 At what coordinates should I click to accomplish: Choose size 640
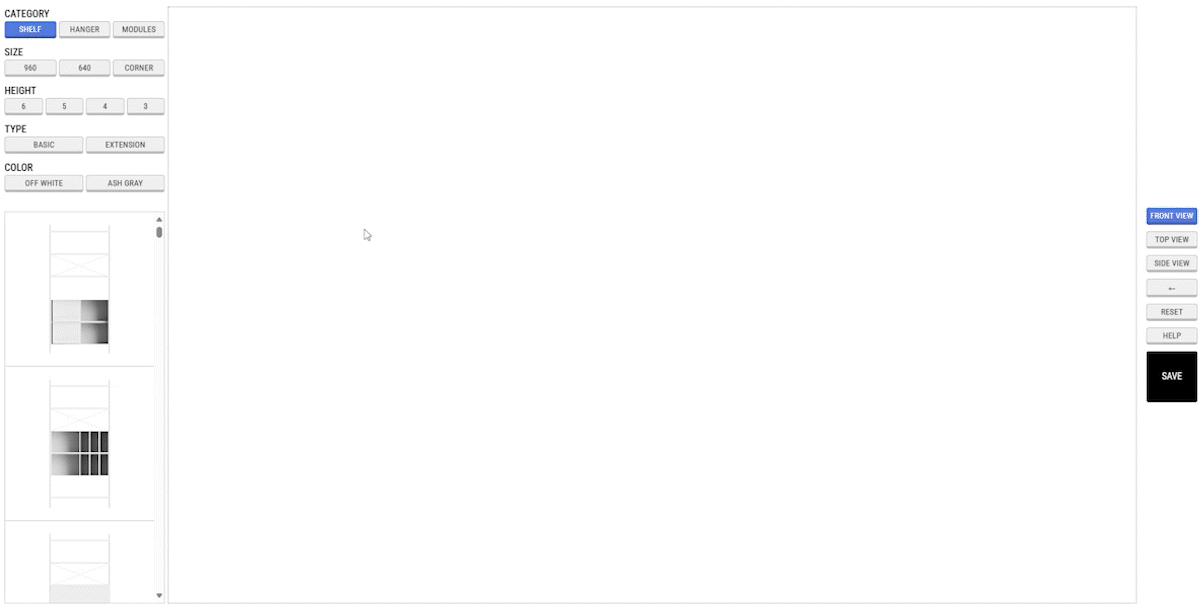click(84, 68)
